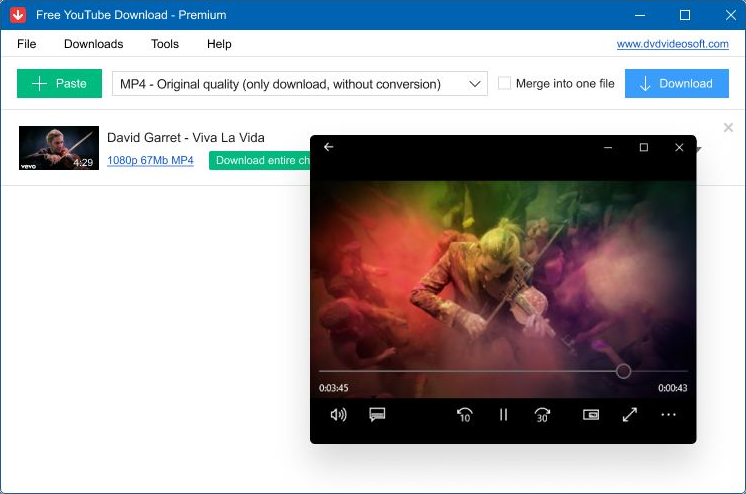Close the video player window
The image size is (746, 494).
click(x=679, y=148)
